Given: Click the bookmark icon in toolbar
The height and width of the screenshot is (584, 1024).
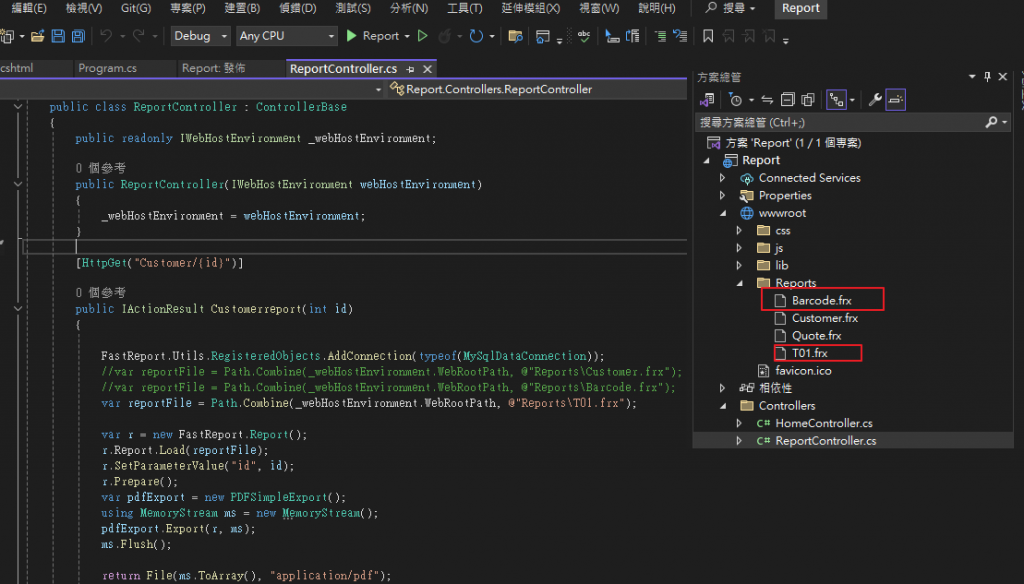Looking at the screenshot, I should pos(708,36).
